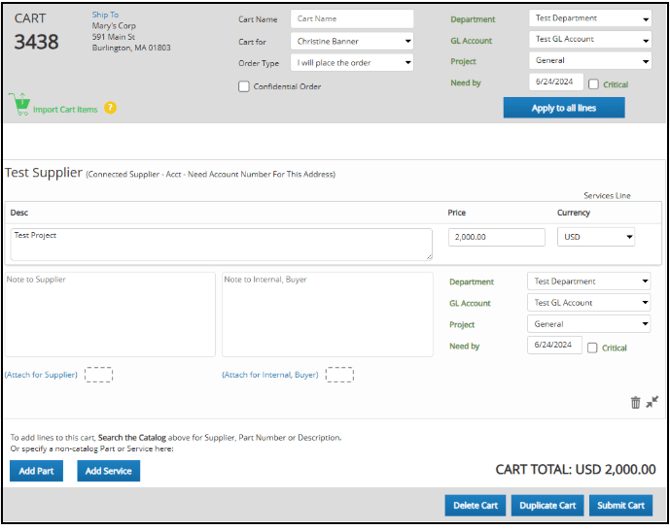
Task: Delete the line using the trash icon
Action: tap(635, 402)
